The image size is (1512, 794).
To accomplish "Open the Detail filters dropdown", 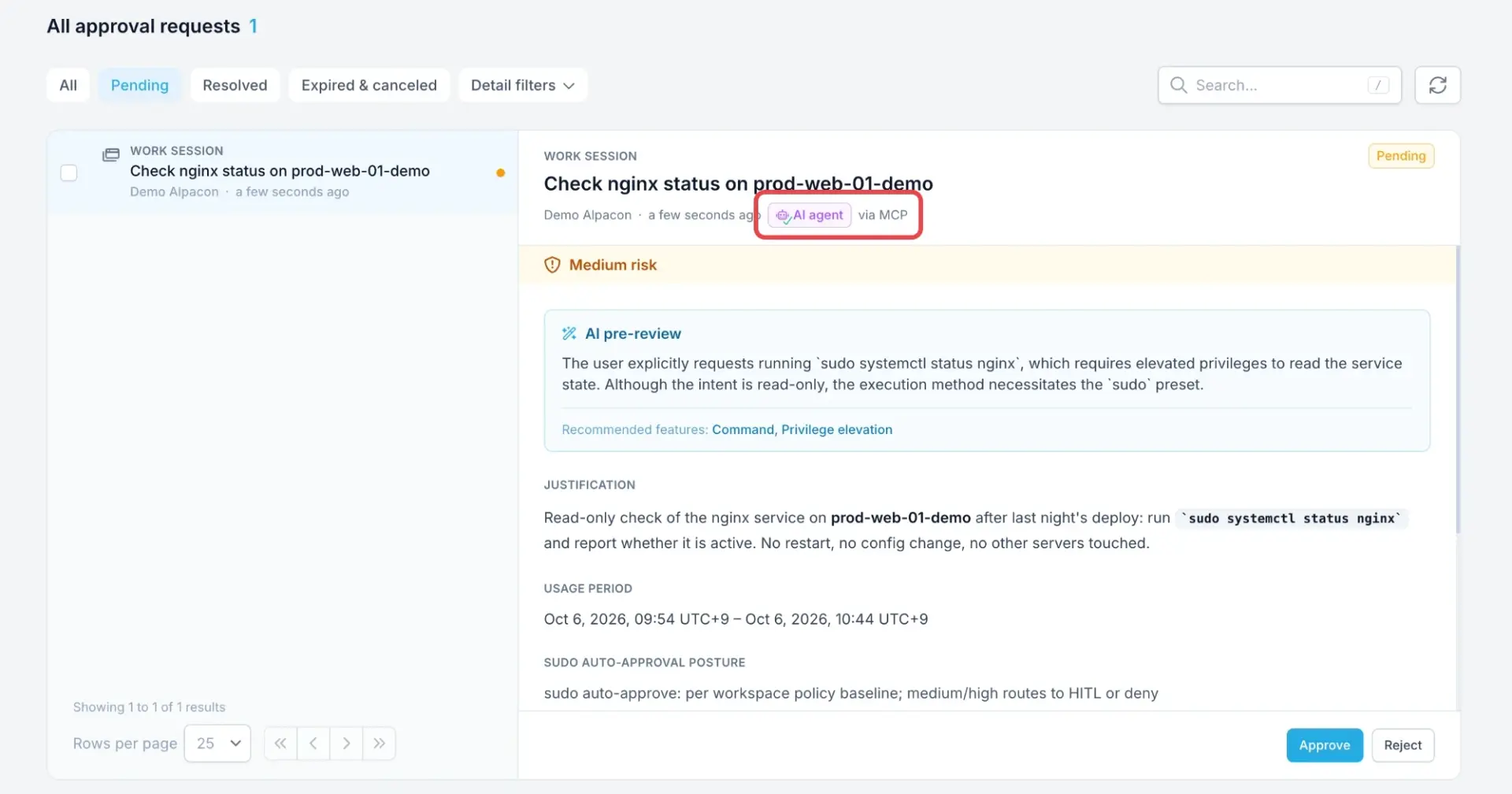I will [x=523, y=85].
